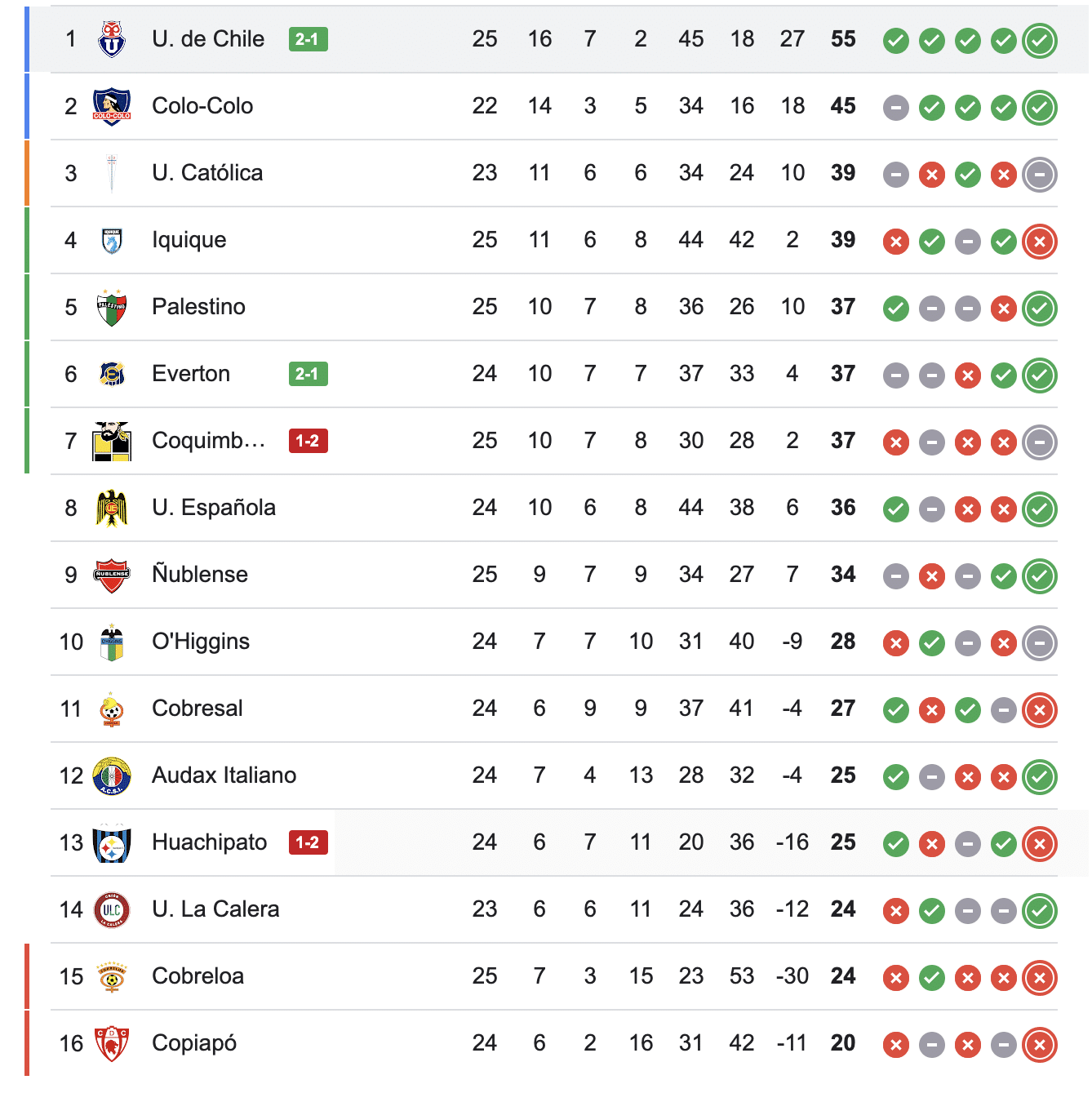Click Iquique's latest loss result icon

click(1040, 241)
